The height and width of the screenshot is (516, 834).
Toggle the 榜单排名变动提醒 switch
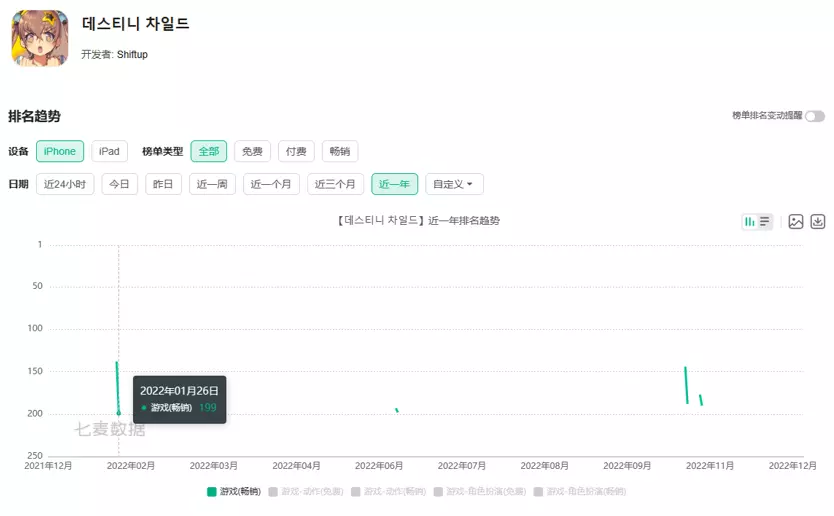point(814,116)
